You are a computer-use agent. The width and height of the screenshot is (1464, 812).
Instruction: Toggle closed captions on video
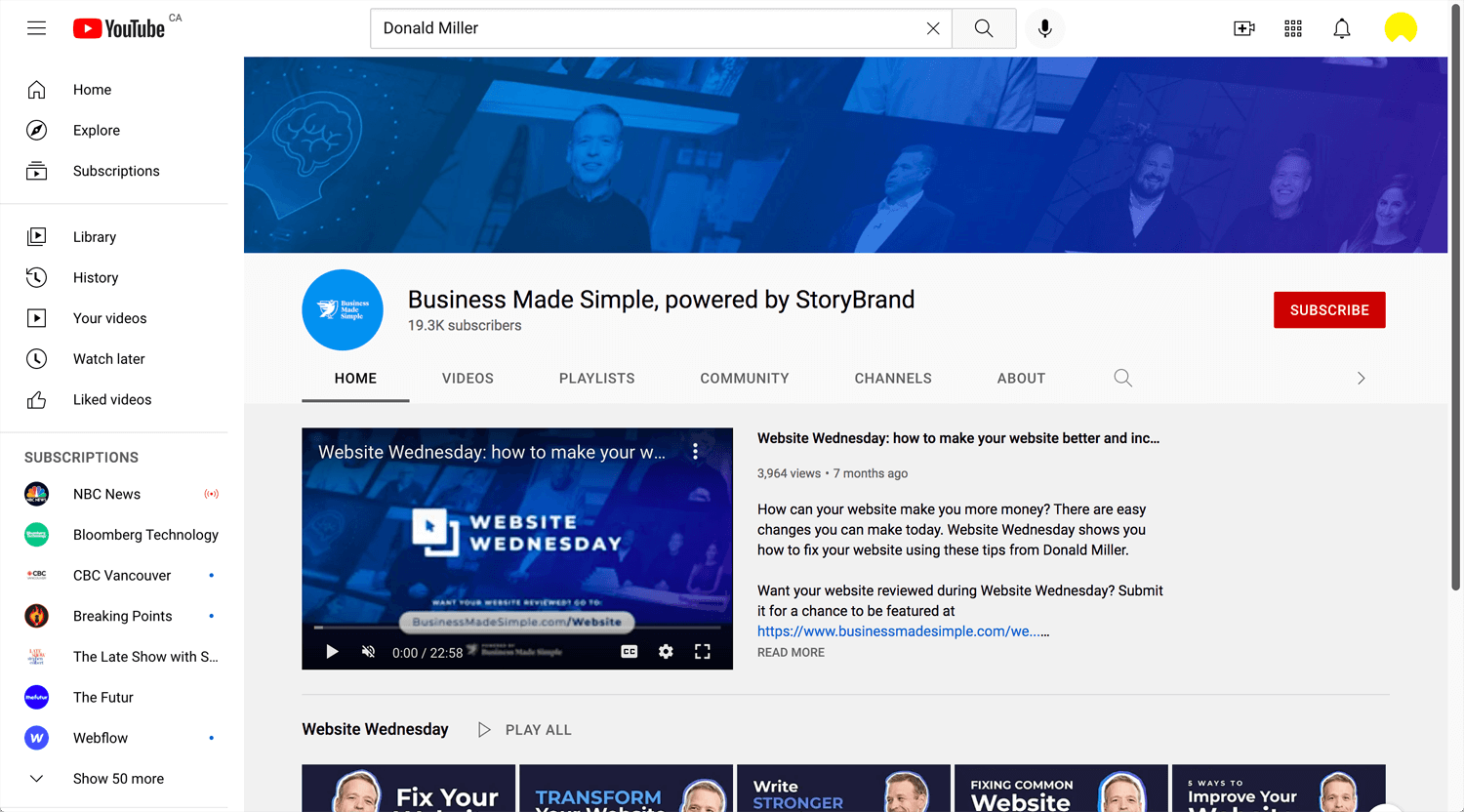[630, 652]
